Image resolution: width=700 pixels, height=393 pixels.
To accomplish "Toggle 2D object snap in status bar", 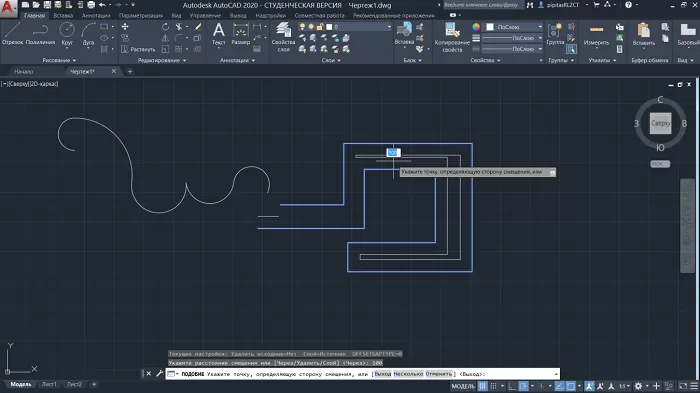I will pyautogui.click(x=571, y=386).
